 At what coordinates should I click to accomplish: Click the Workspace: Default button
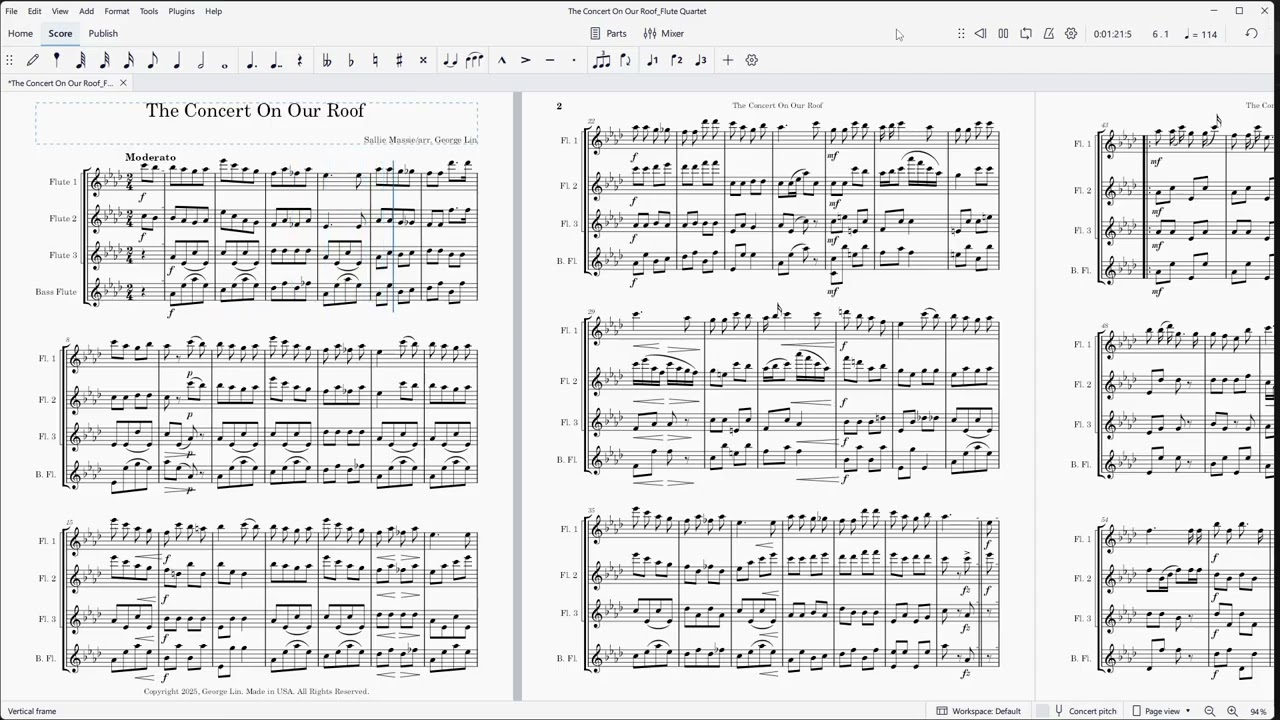click(979, 711)
